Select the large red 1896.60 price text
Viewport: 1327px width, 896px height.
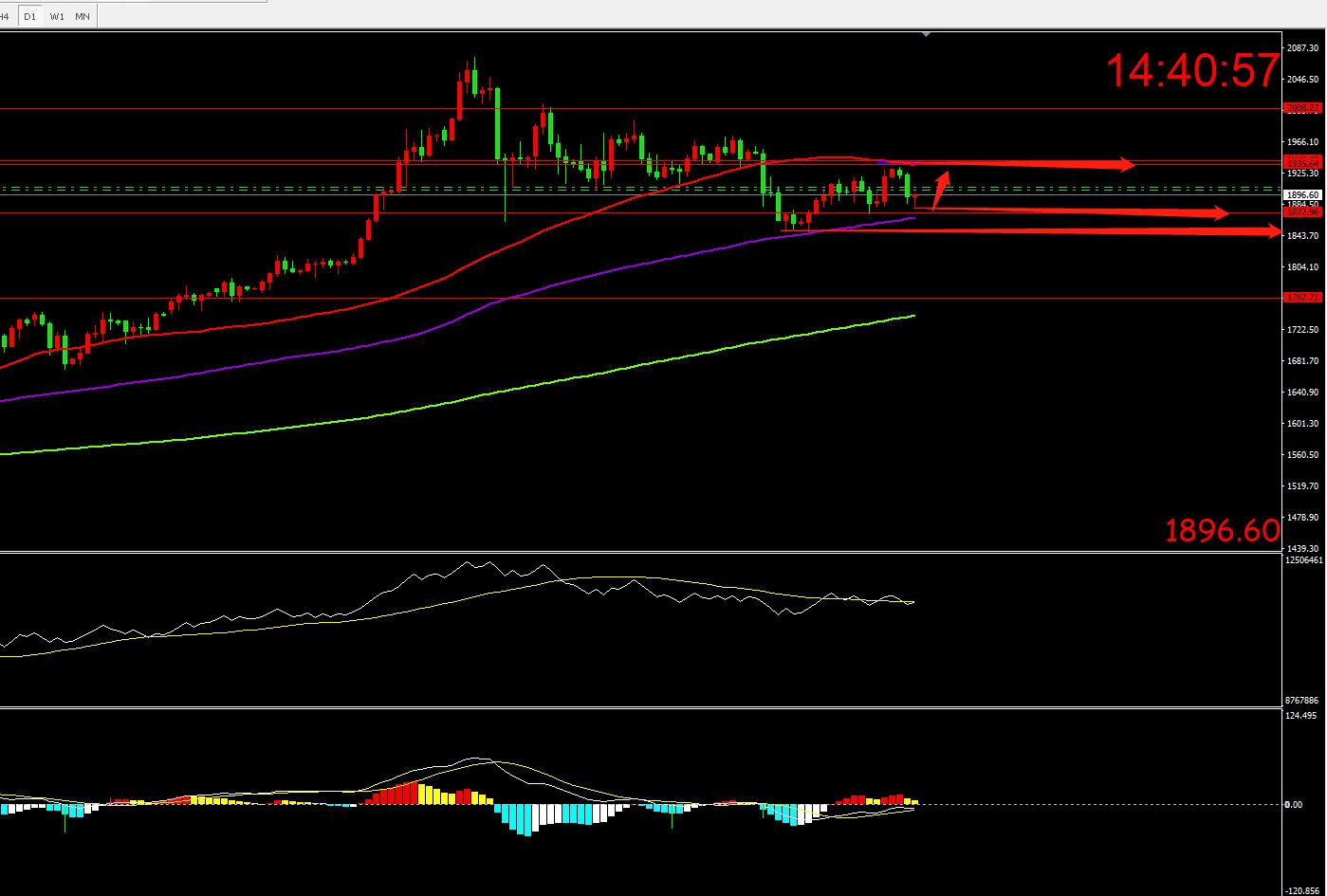(x=1222, y=531)
